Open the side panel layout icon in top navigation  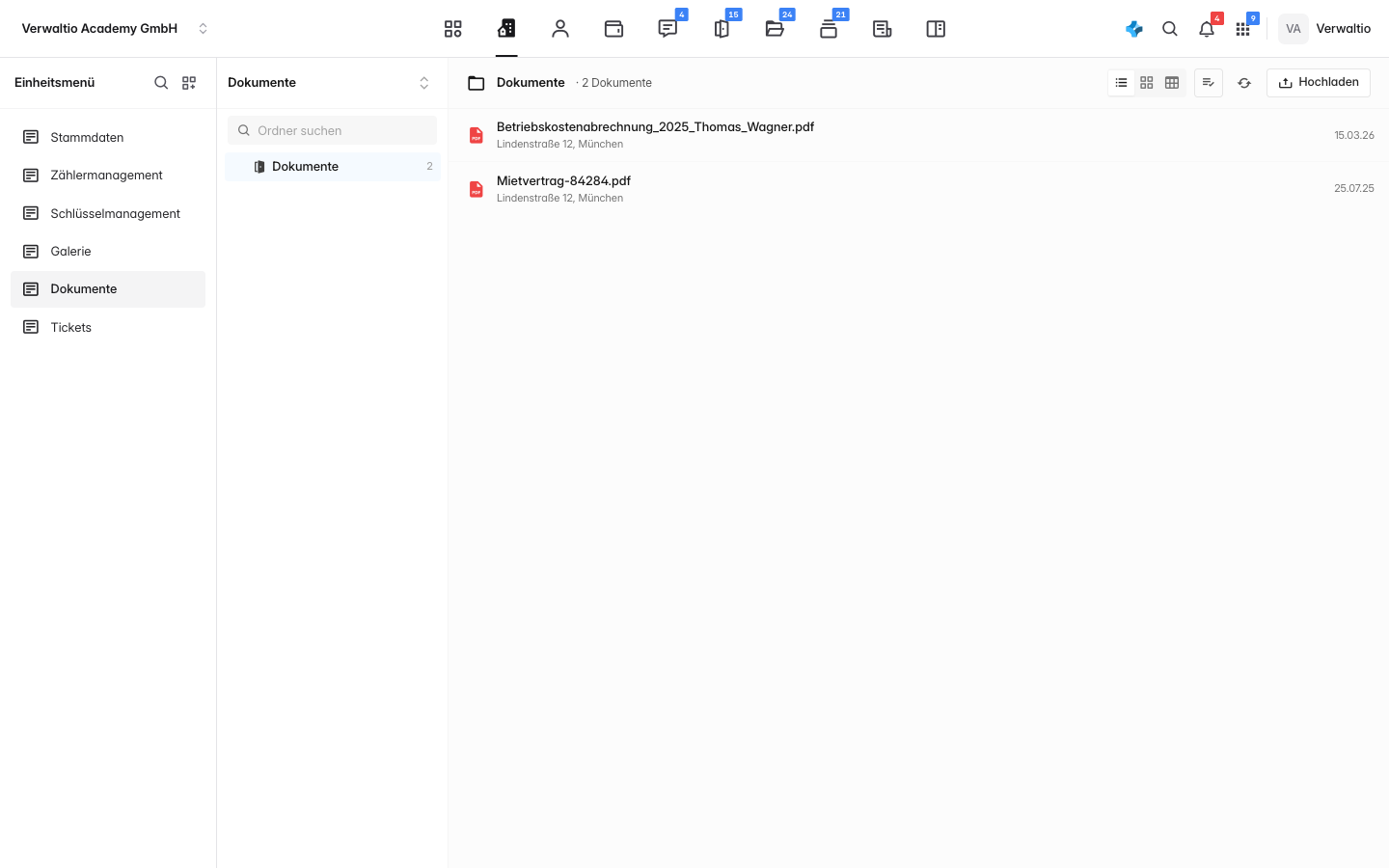[936, 29]
